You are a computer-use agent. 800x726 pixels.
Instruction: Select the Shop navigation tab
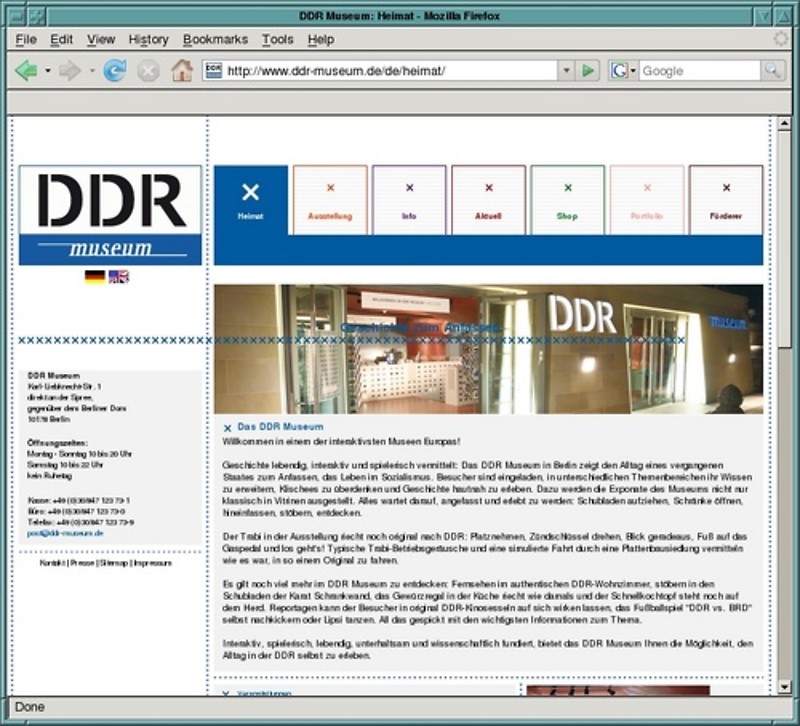click(x=567, y=200)
